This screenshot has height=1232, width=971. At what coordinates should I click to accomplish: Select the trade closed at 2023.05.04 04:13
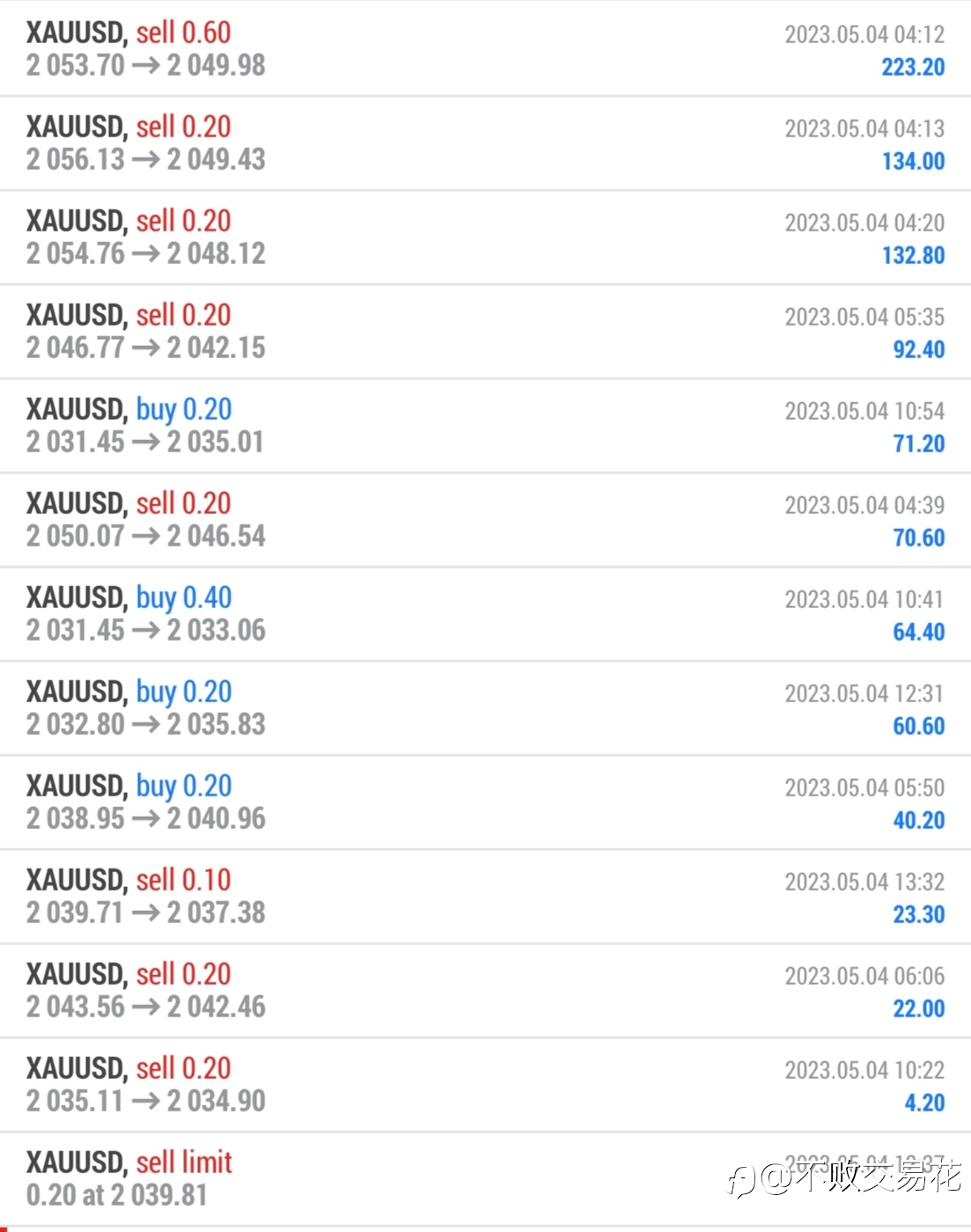[485, 143]
